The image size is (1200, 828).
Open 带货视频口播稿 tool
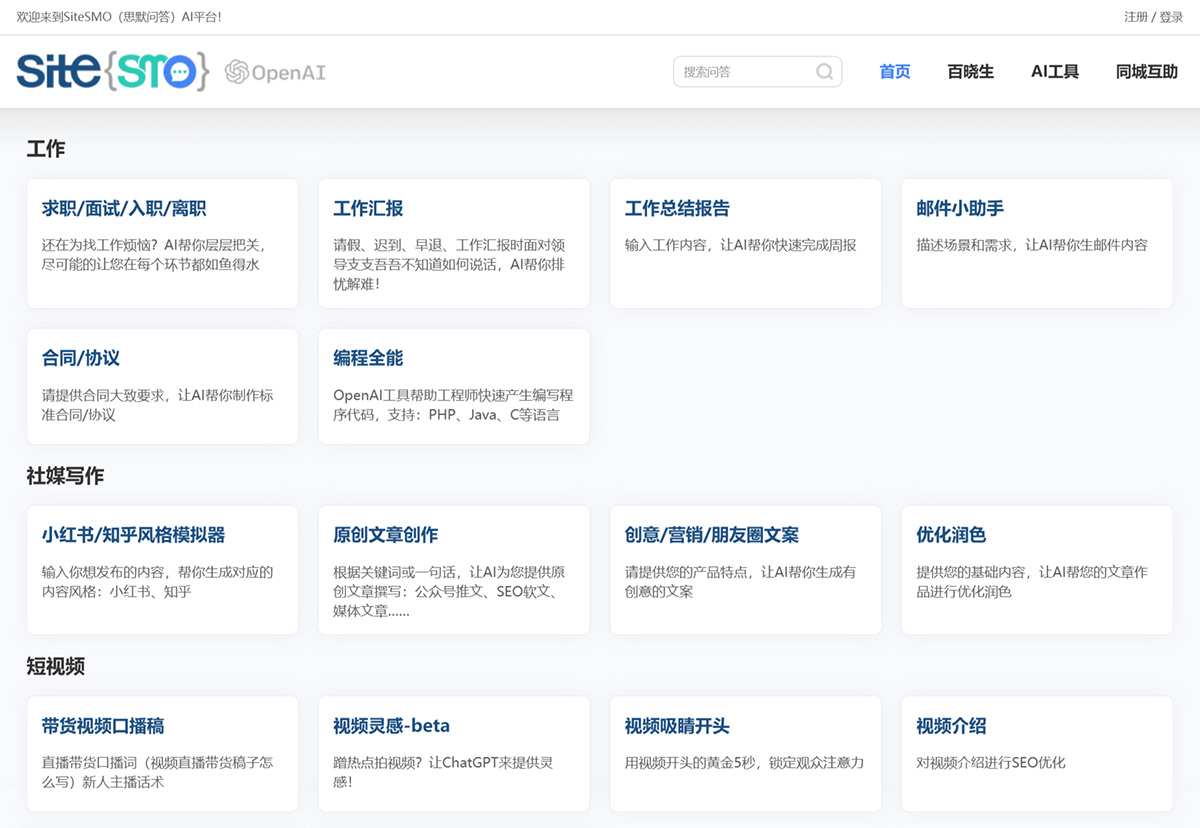(162, 752)
